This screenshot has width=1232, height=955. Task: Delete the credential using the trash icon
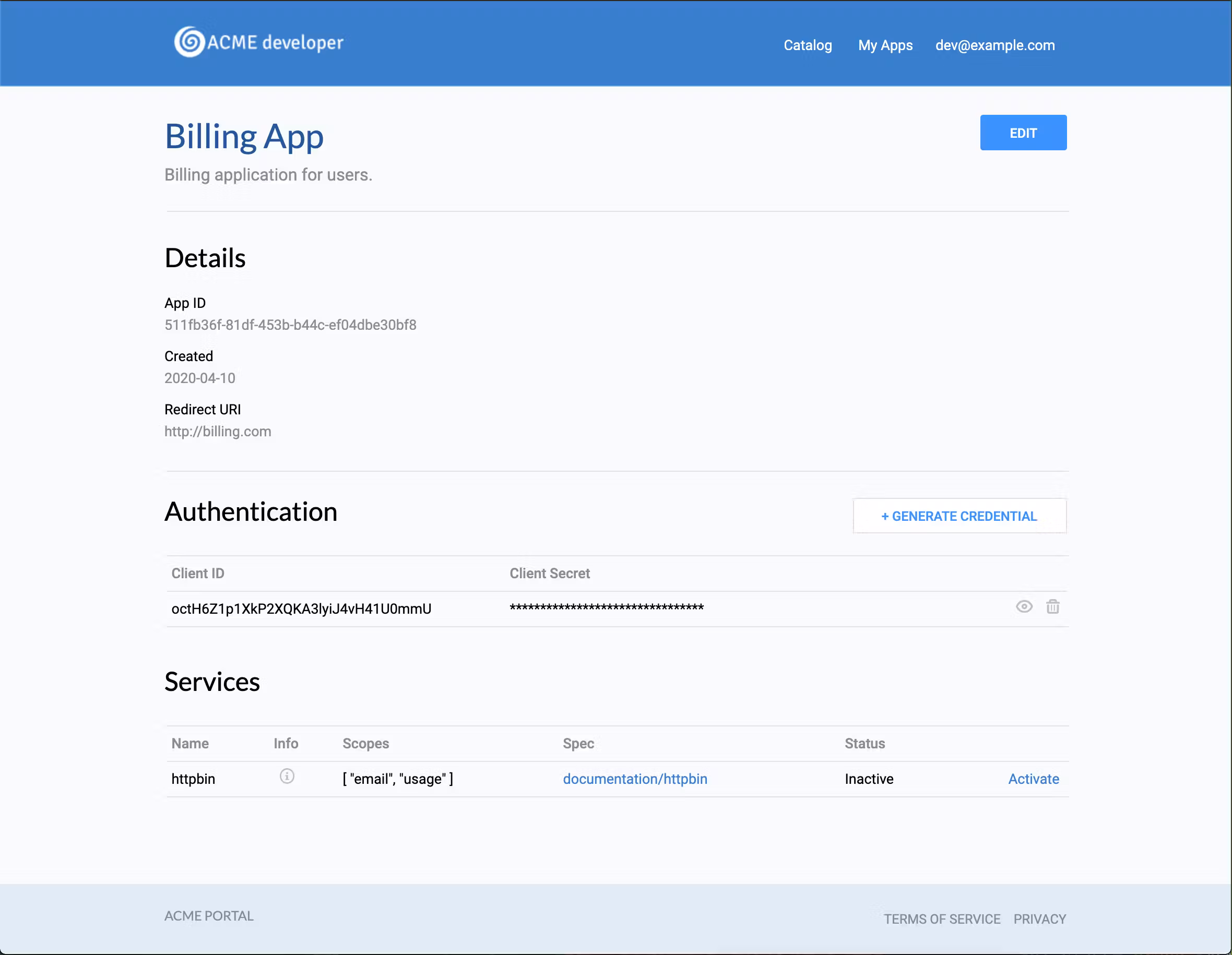coord(1052,606)
